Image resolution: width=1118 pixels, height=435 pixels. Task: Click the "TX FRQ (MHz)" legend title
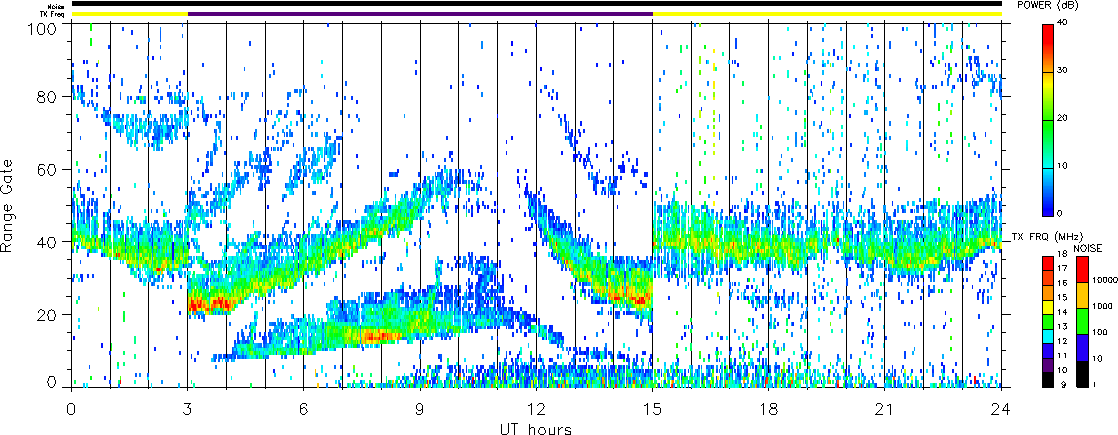pos(1047,236)
